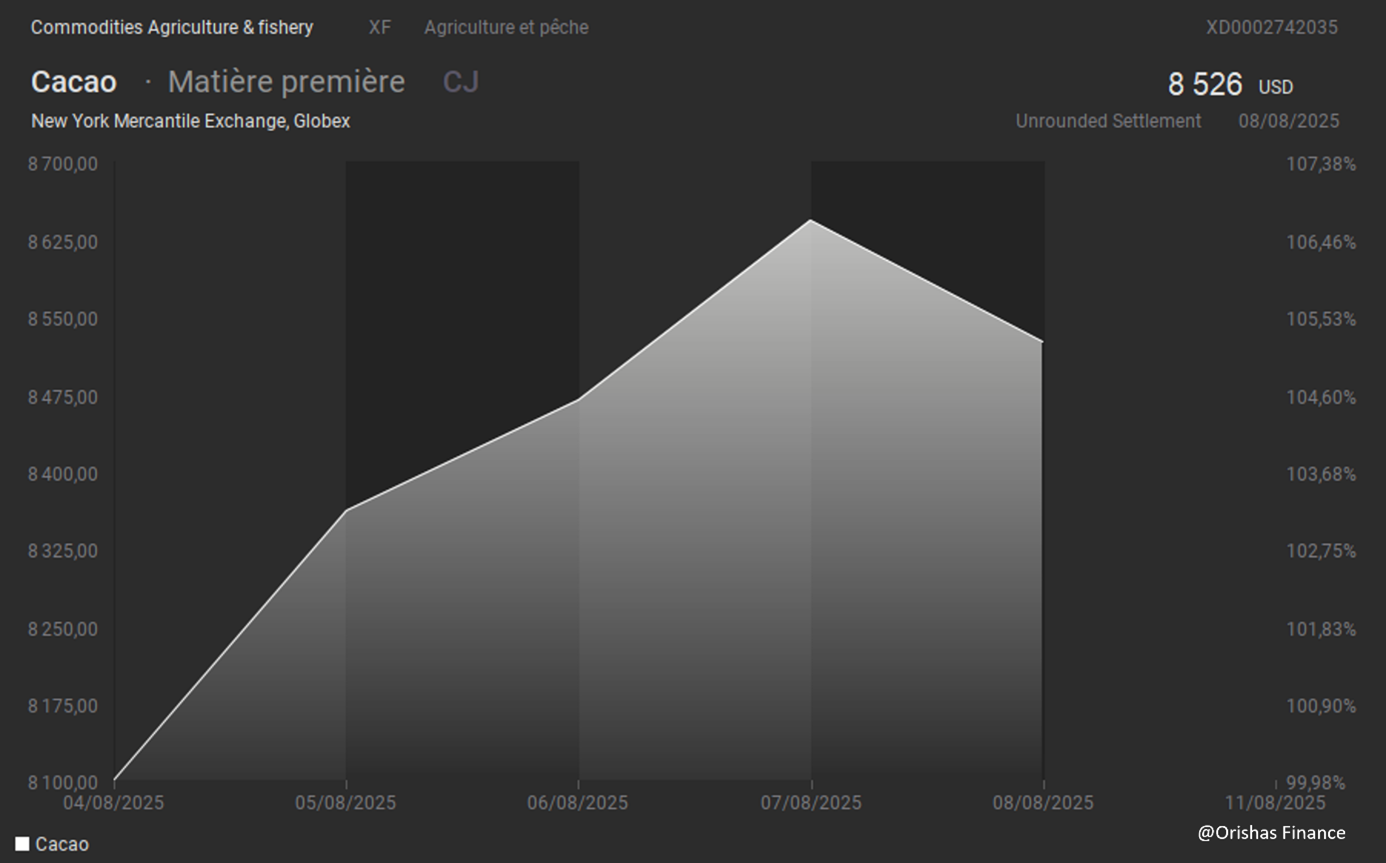Click the 8 175,00 y-axis label
The width and height of the screenshot is (1386, 863).
pyautogui.click(x=63, y=706)
